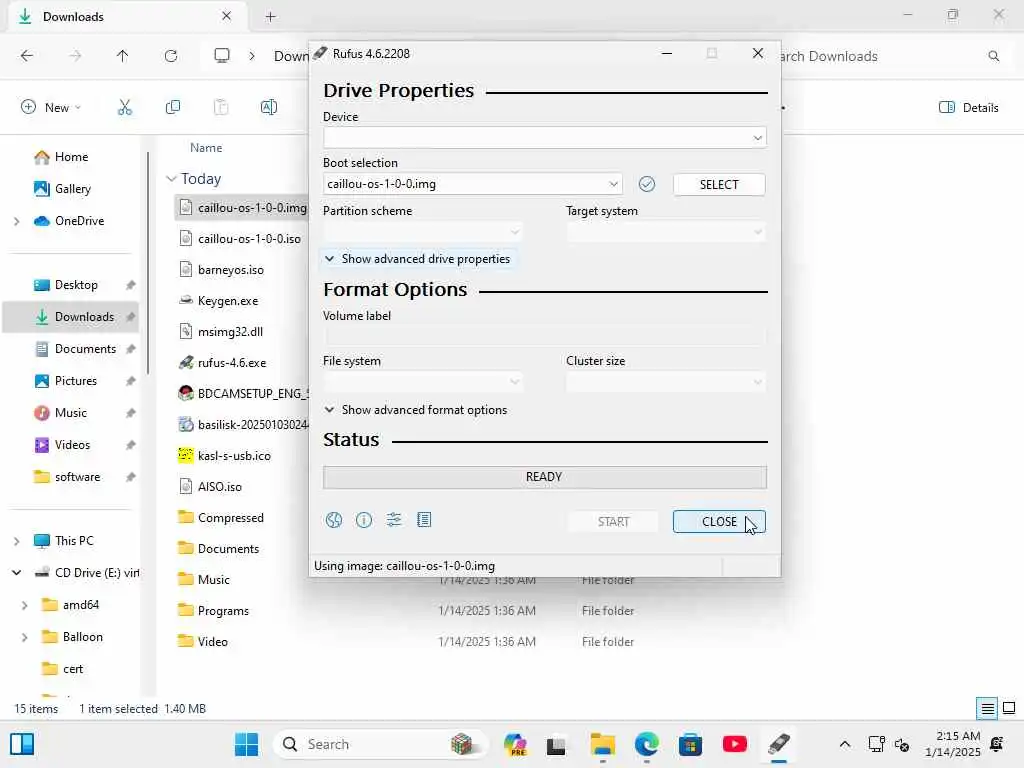Click the Cut icon in Explorer toolbar
This screenshot has height=768, width=1024.
(125, 107)
